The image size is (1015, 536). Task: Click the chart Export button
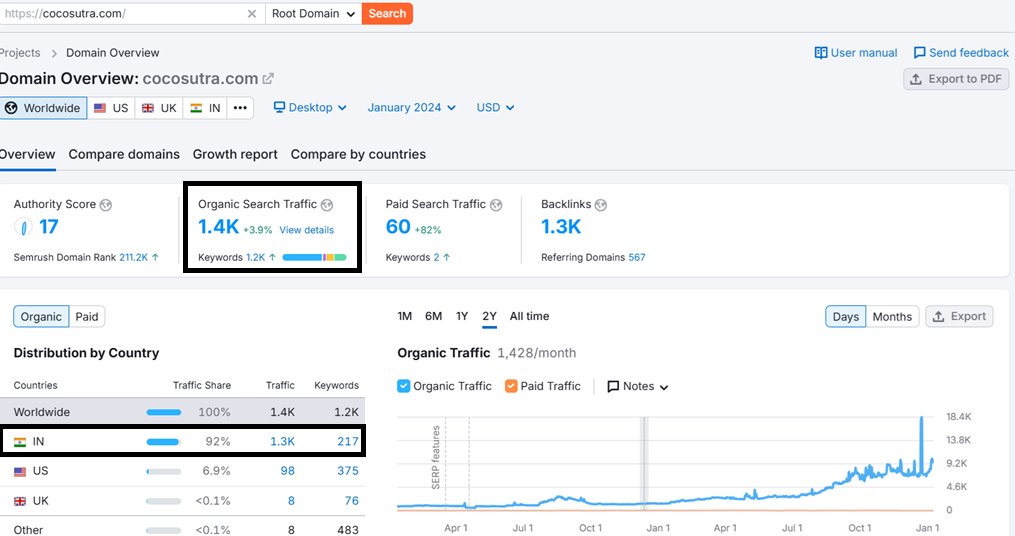pyautogui.click(x=959, y=317)
